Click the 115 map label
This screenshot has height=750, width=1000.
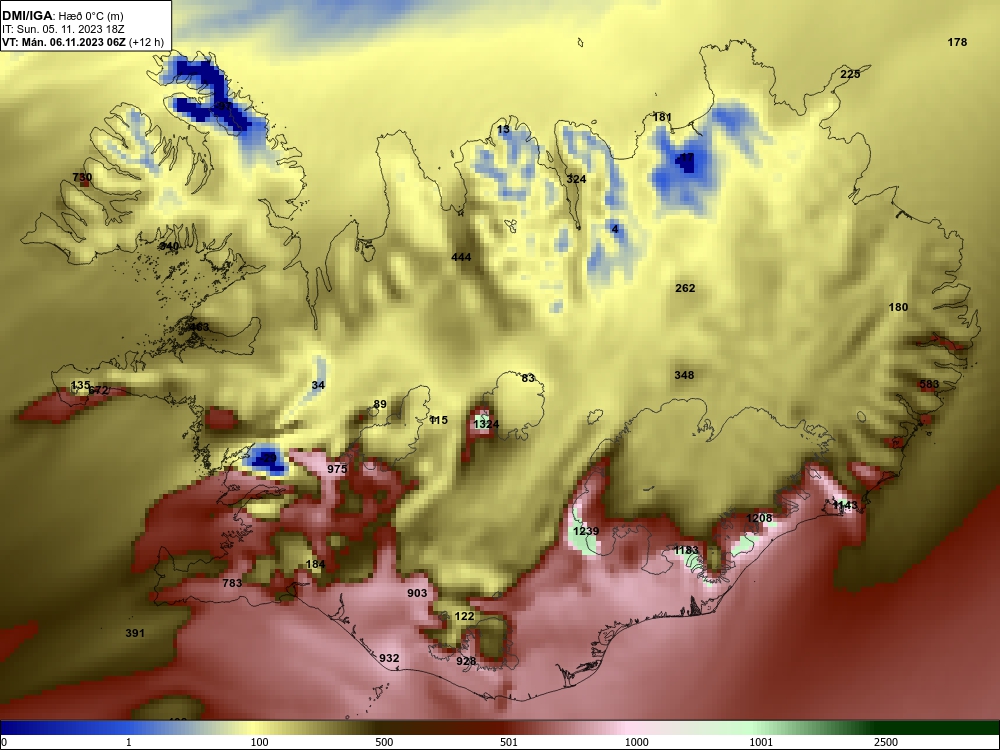[438, 420]
